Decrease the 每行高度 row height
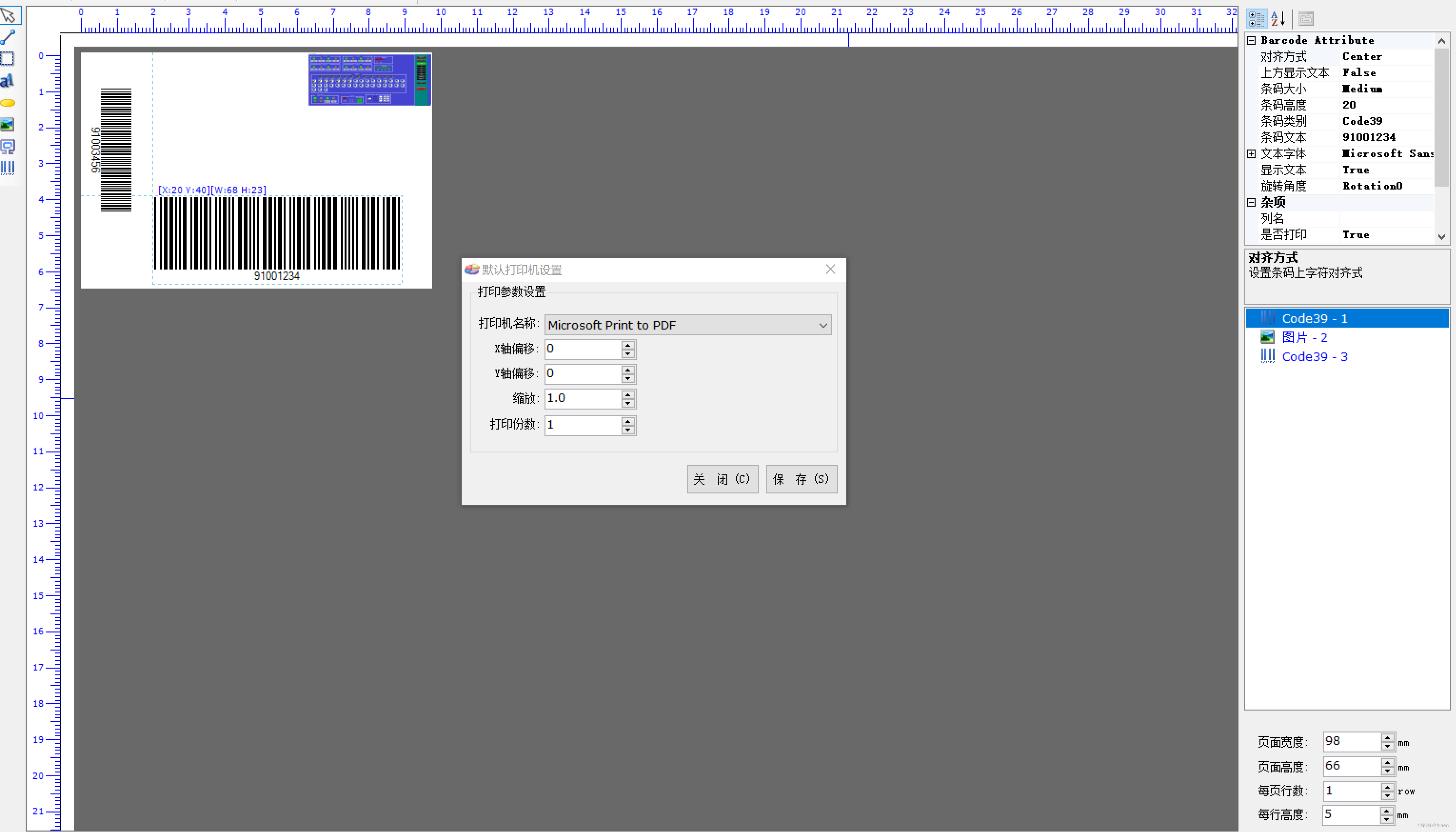Screen dimensions: 1456x832 coord(1387,820)
